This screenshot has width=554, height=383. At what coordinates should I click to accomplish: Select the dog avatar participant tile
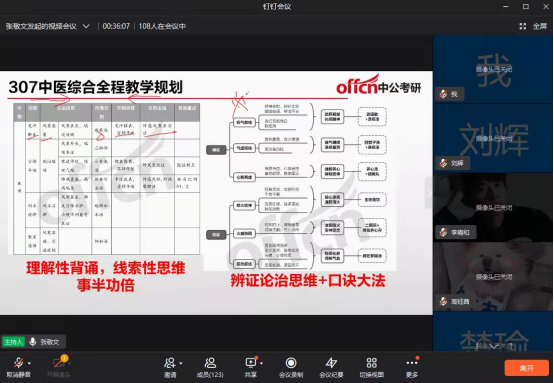pos(493,277)
